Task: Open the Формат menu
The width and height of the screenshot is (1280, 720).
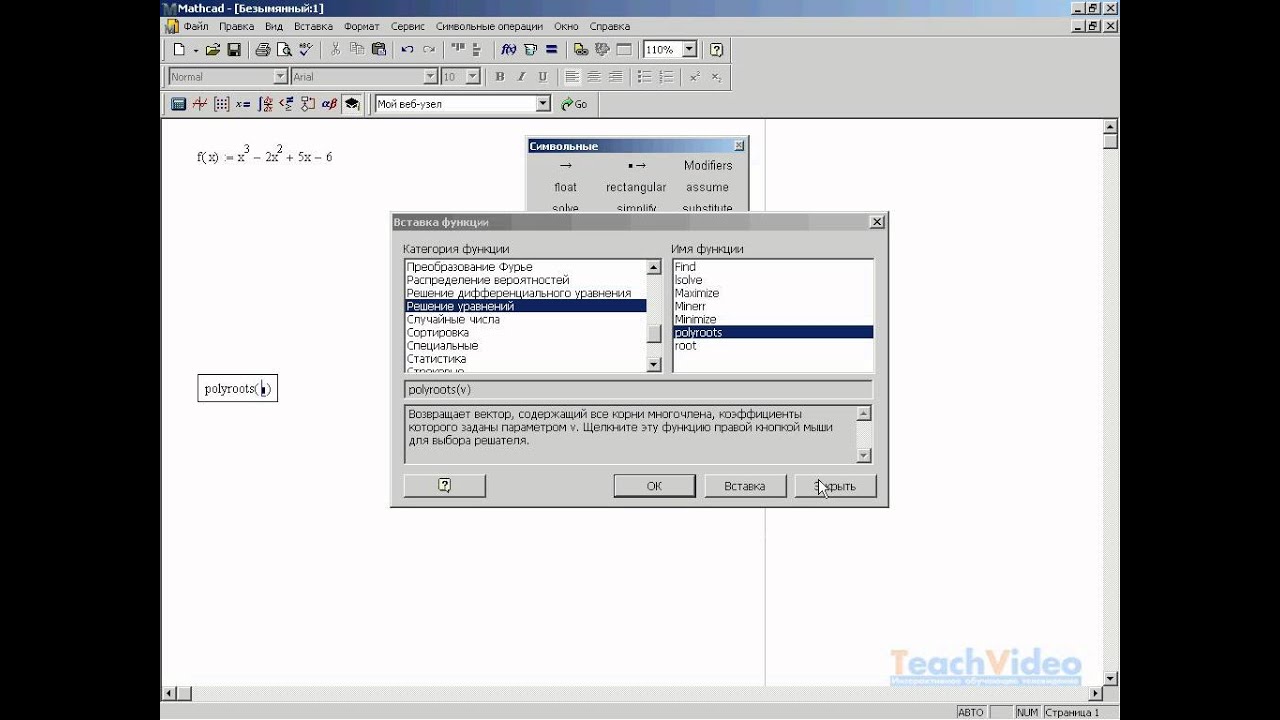Action: click(x=361, y=26)
